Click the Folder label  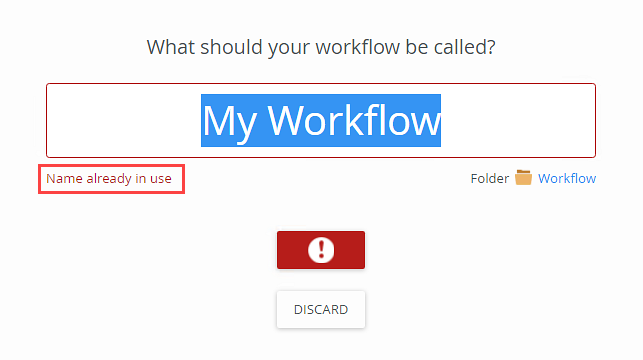coord(490,178)
